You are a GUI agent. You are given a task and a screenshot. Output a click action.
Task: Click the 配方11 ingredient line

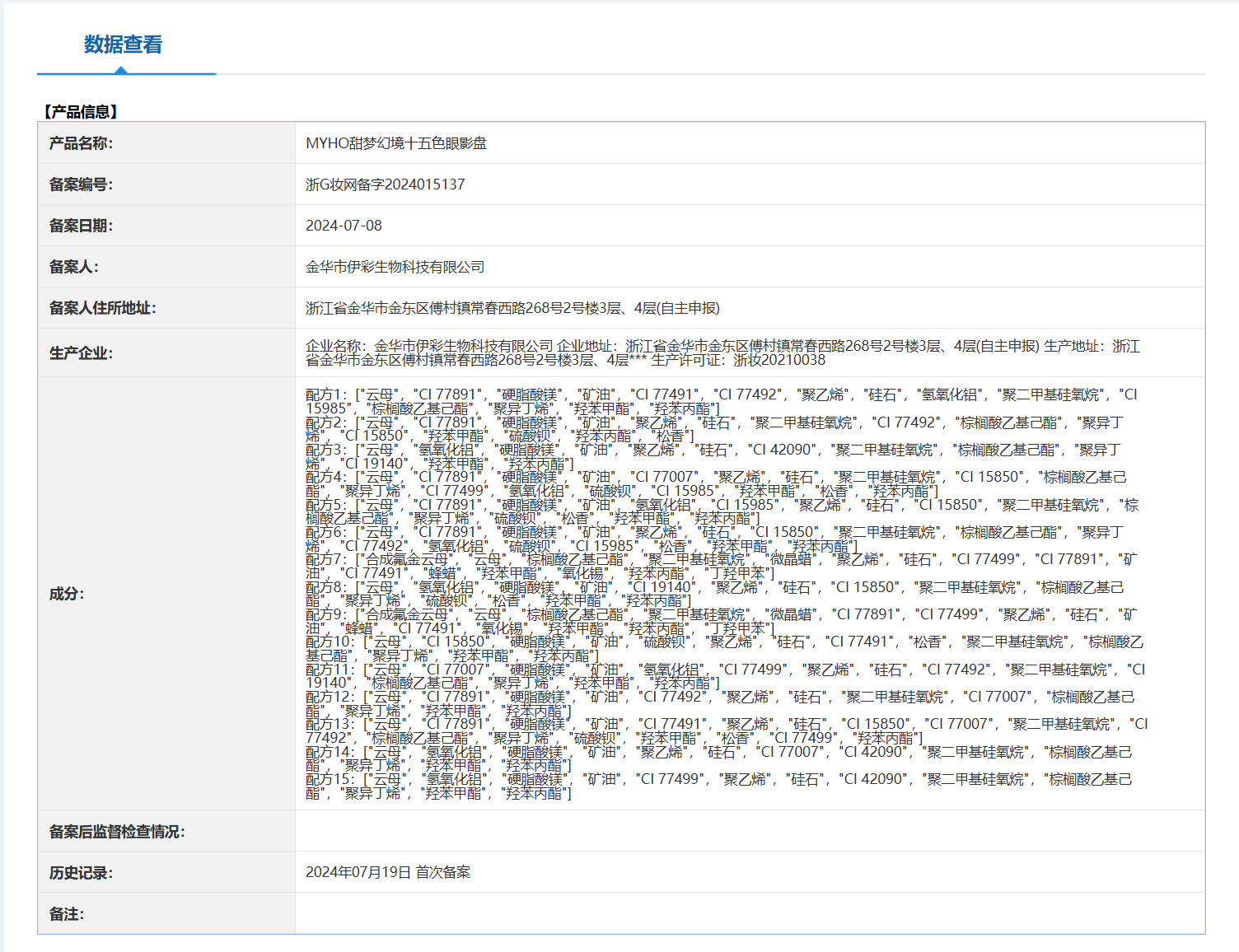point(726,676)
